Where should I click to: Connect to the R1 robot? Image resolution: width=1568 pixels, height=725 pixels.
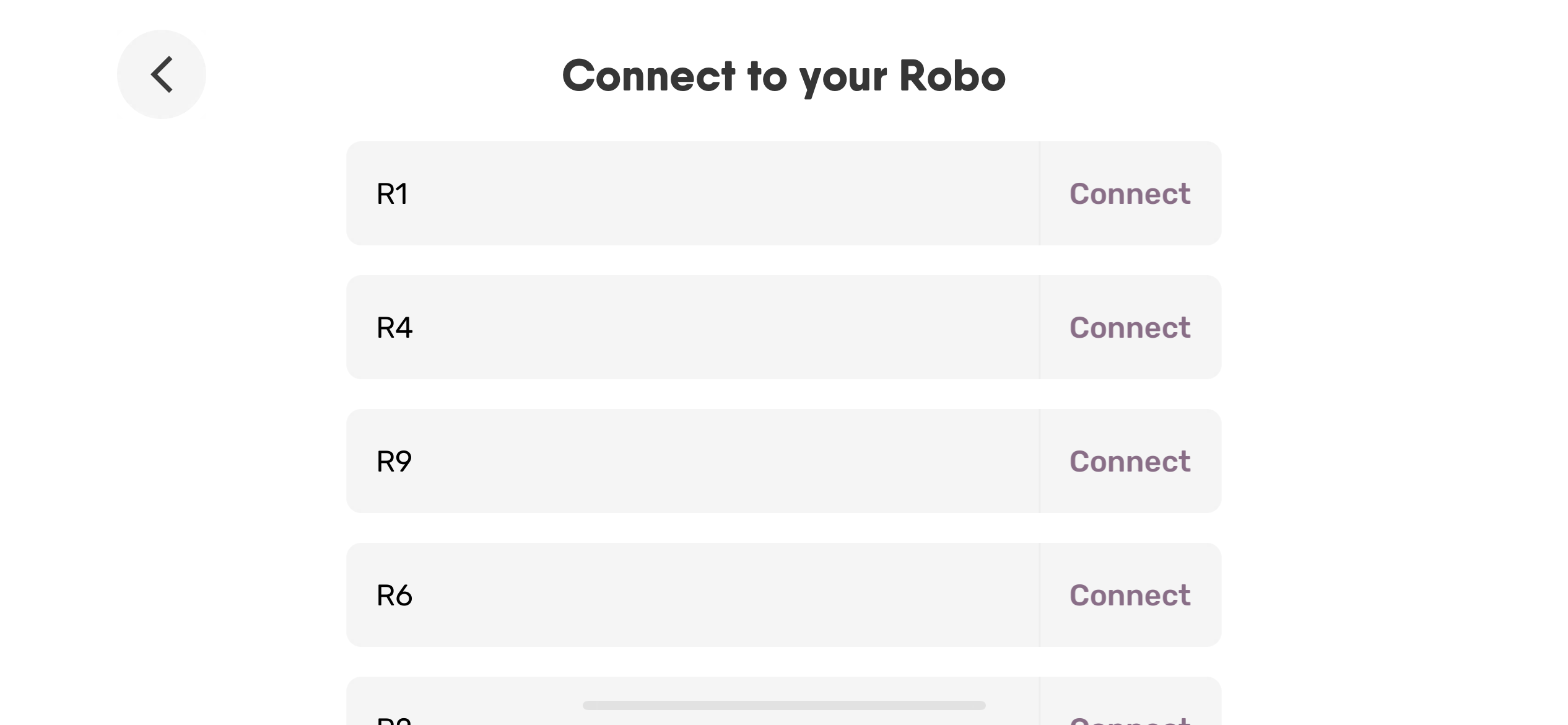point(1130,193)
